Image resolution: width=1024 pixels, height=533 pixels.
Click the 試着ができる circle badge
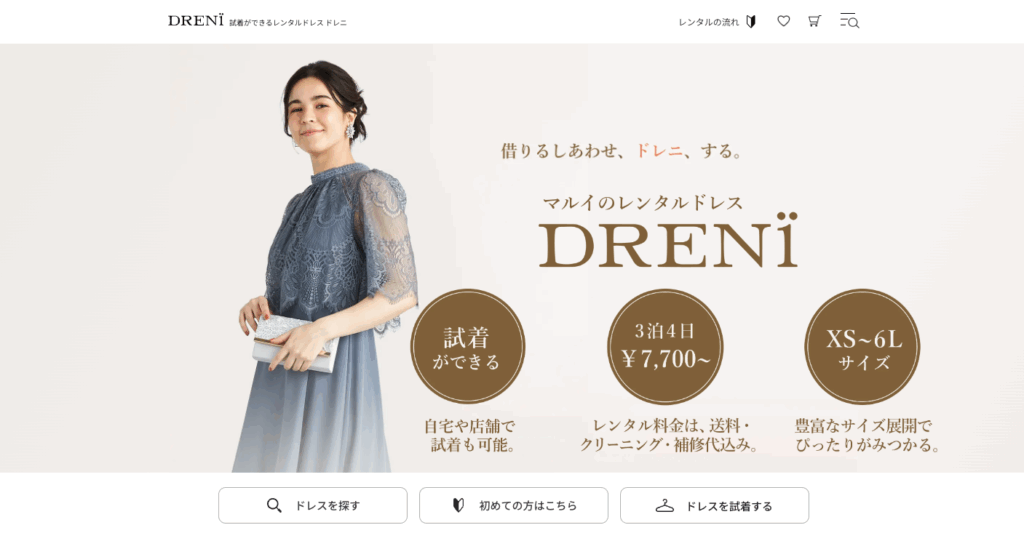click(468, 347)
